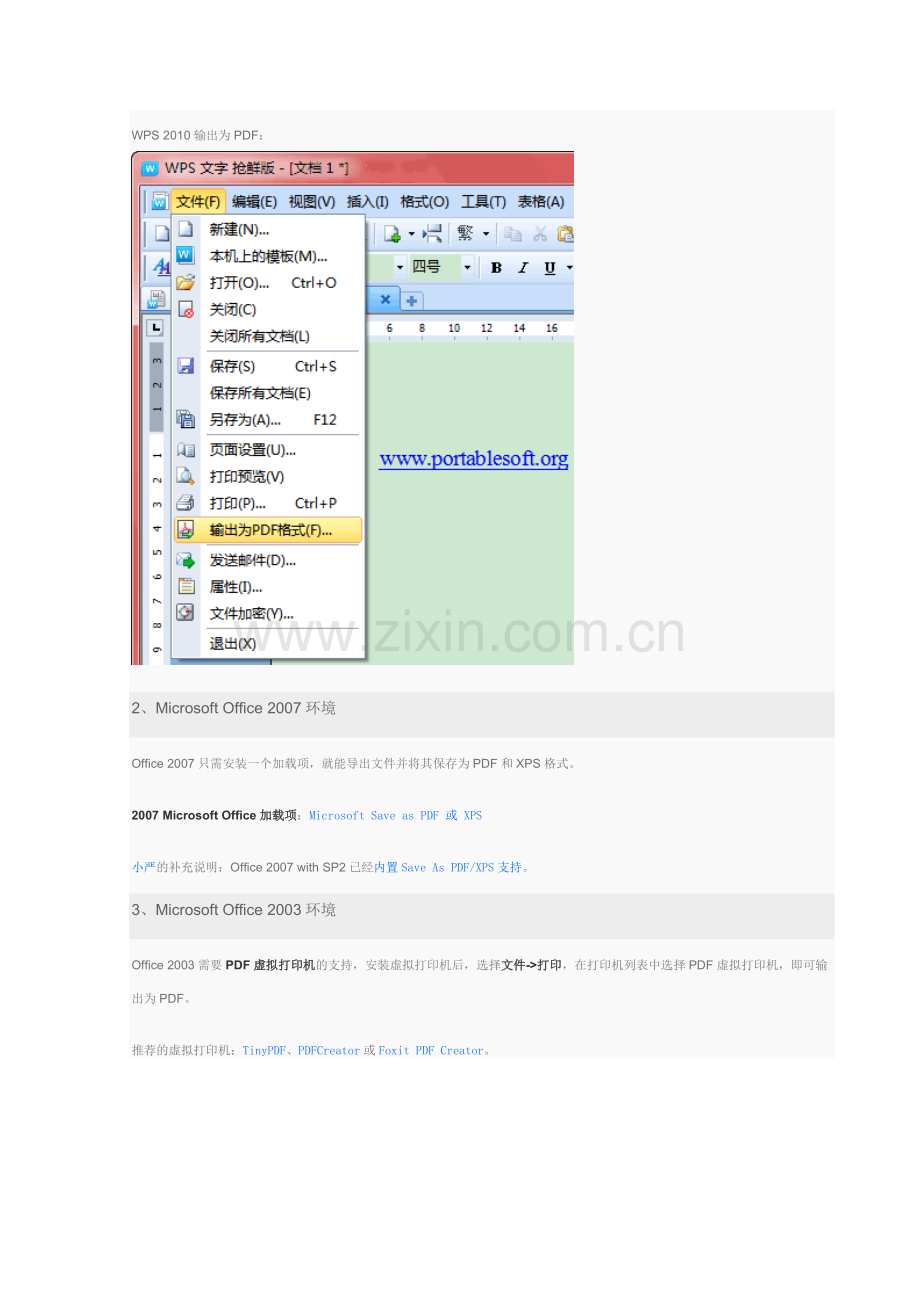Choose 退出(X) to exit WPS
Screen dimensions: 920x1302
tap(268, 644)
